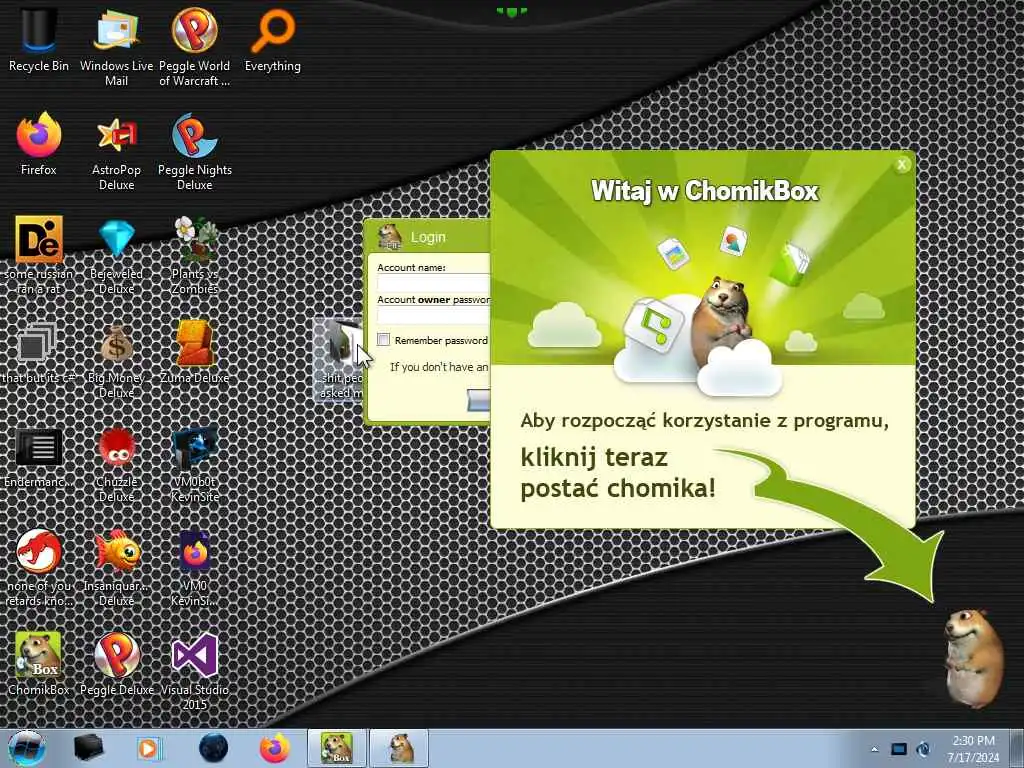Click the "If you don't have an" text in Login
The width and height of the screenshot is (1024, 768).
(x=439, y=367)
